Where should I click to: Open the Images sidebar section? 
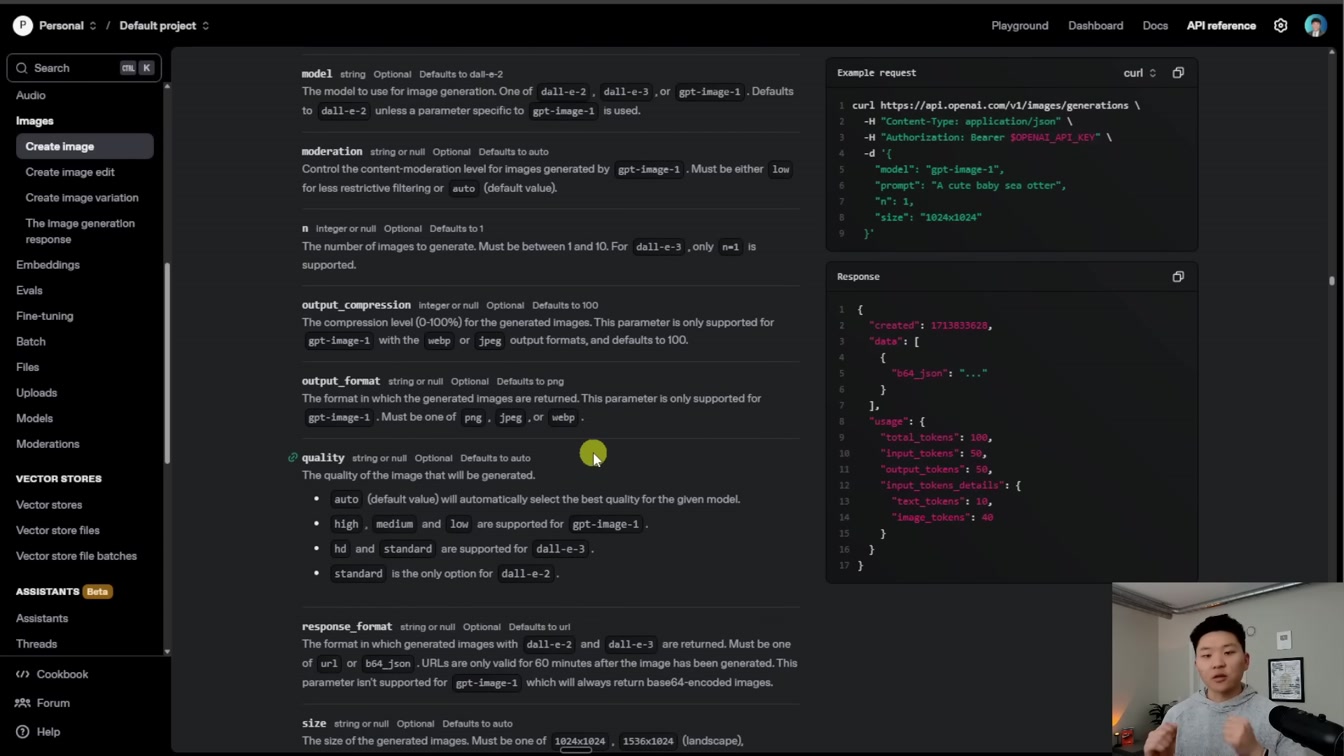[35, 121]
